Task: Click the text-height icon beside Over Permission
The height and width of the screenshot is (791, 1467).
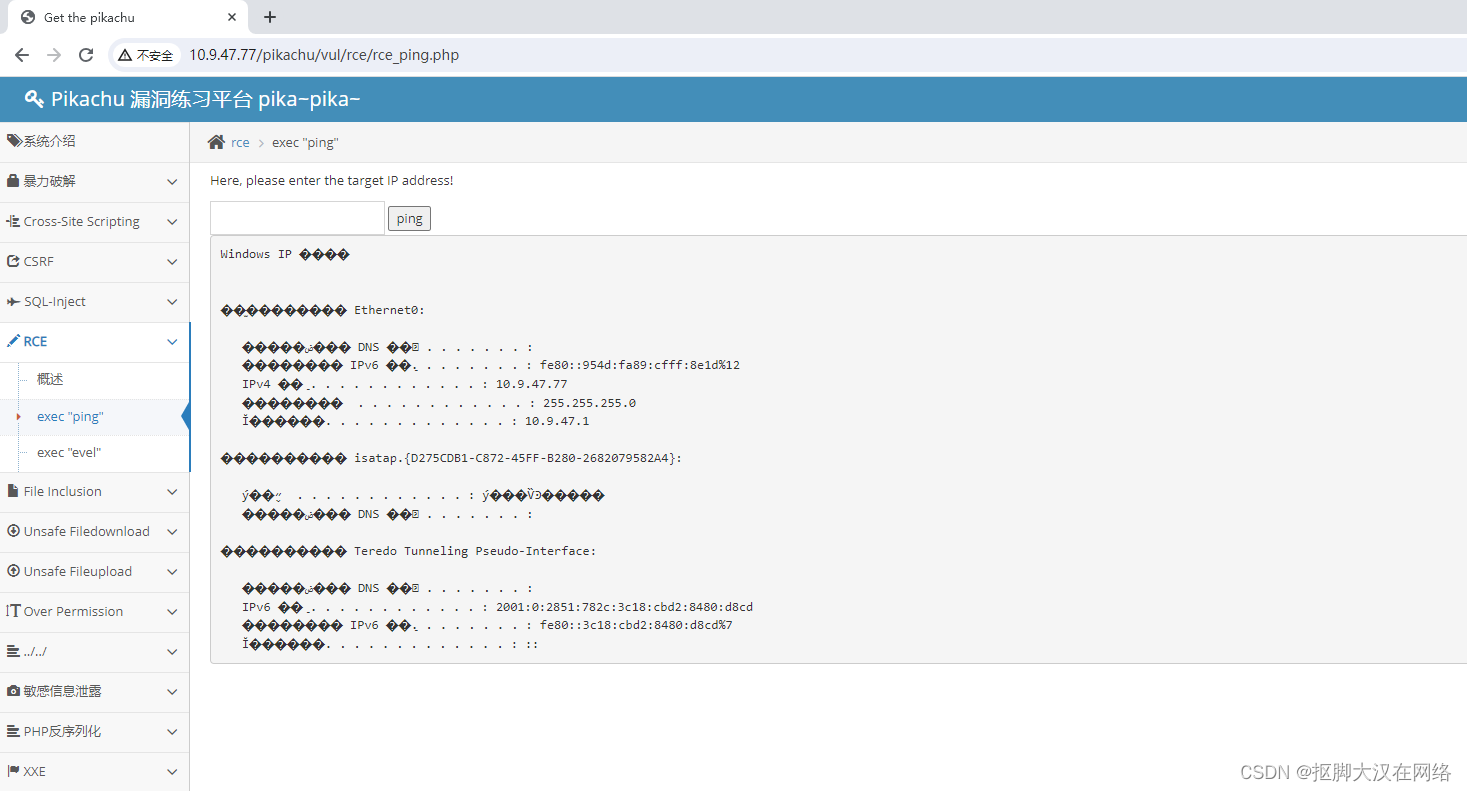Action: point(14,611)
